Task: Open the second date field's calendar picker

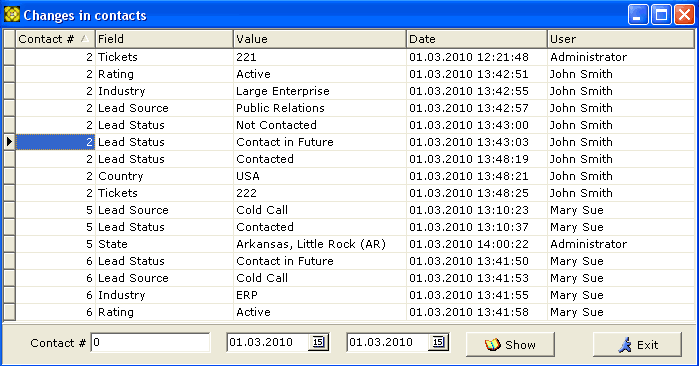Action: click(438, 342)
